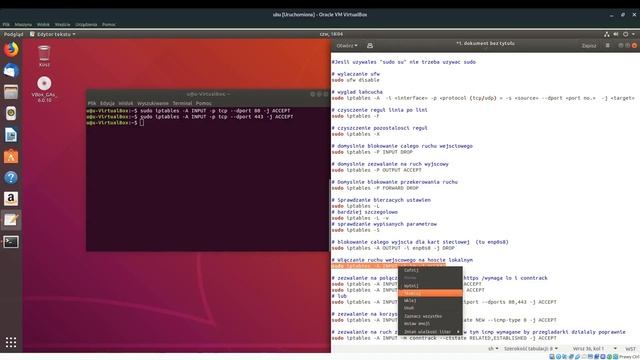The image size is (640, 360).
Task: Click Otwórz dropdown in text editor
Action: coord(347,46)
